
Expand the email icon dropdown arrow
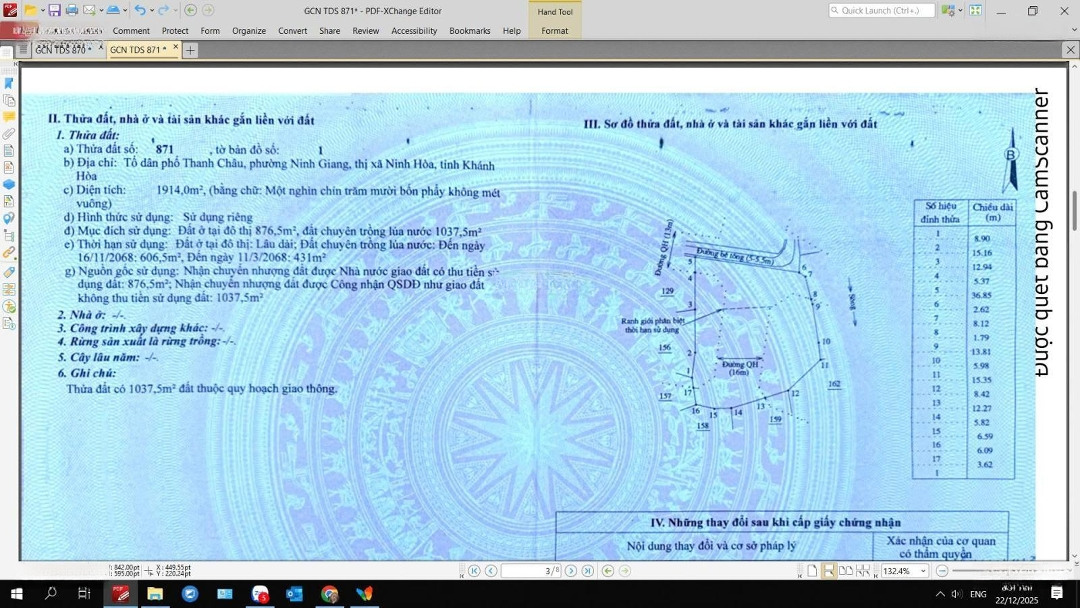(100, 10)
